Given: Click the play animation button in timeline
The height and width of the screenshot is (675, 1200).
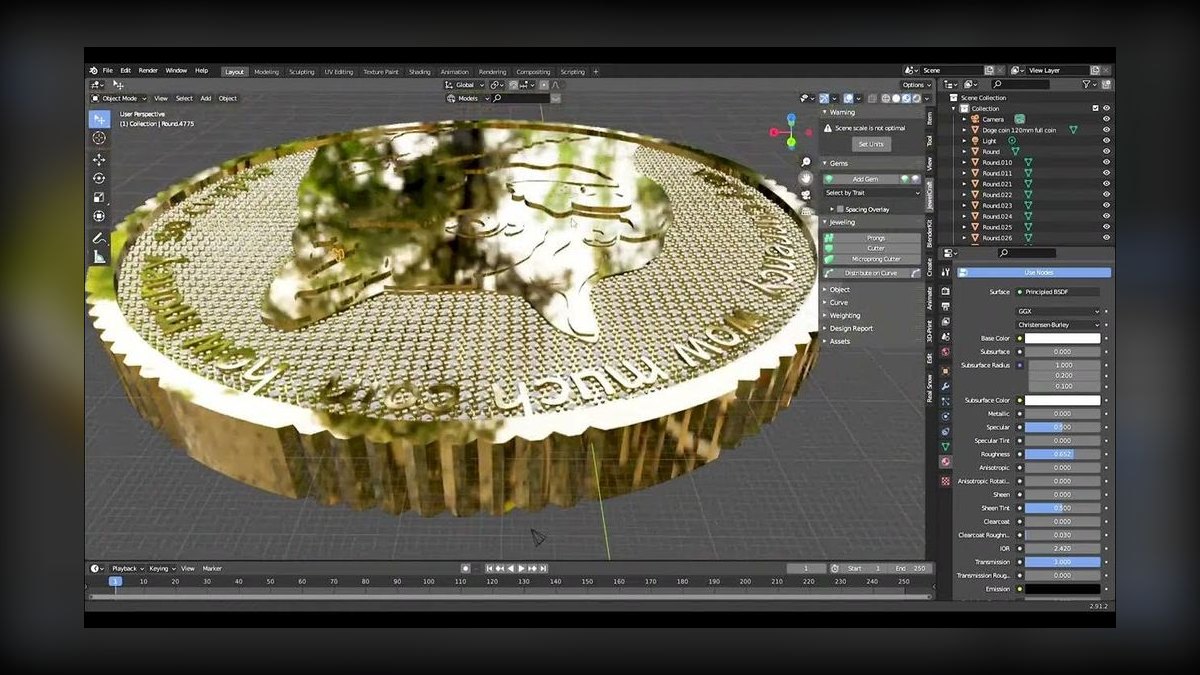Looking at the screenshot, I should click(522, 568).
